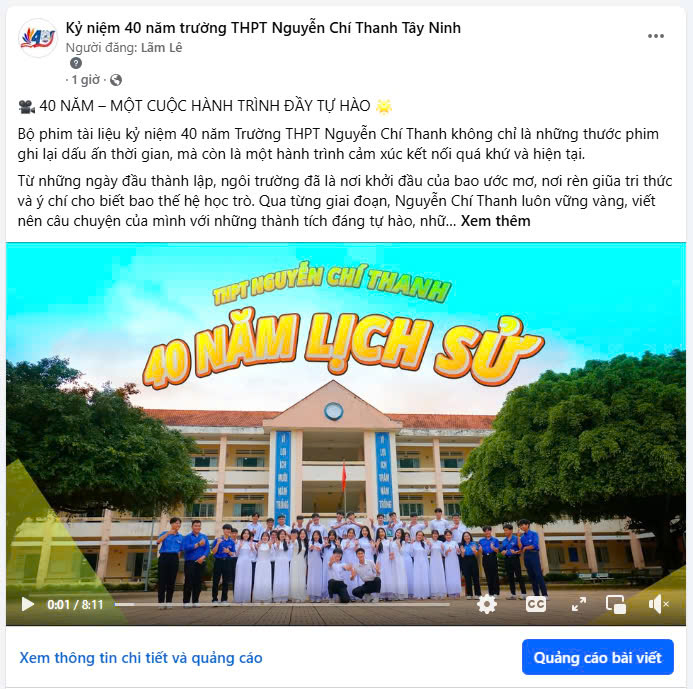Open poster profile Lãm Lê
693x689 pixels.
click(161, 48)
